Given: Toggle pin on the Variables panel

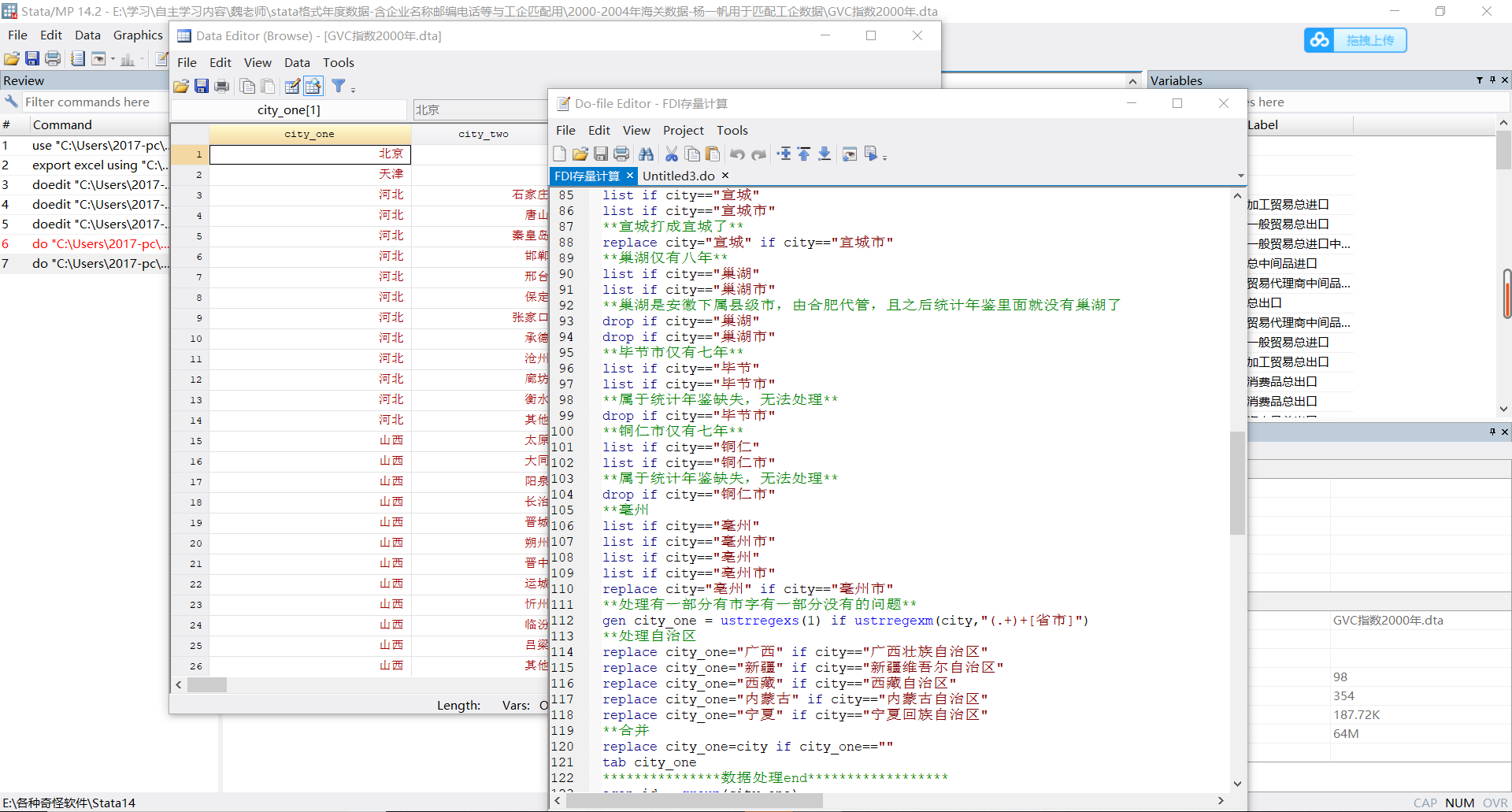Looking at the screenshot, I should (x=1492, y=80).
